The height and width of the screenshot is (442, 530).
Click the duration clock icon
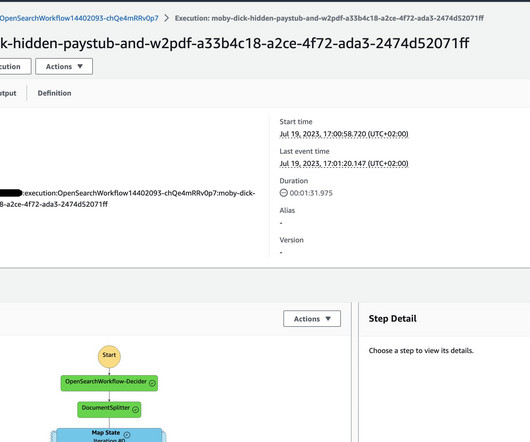(x=284, y=193)
